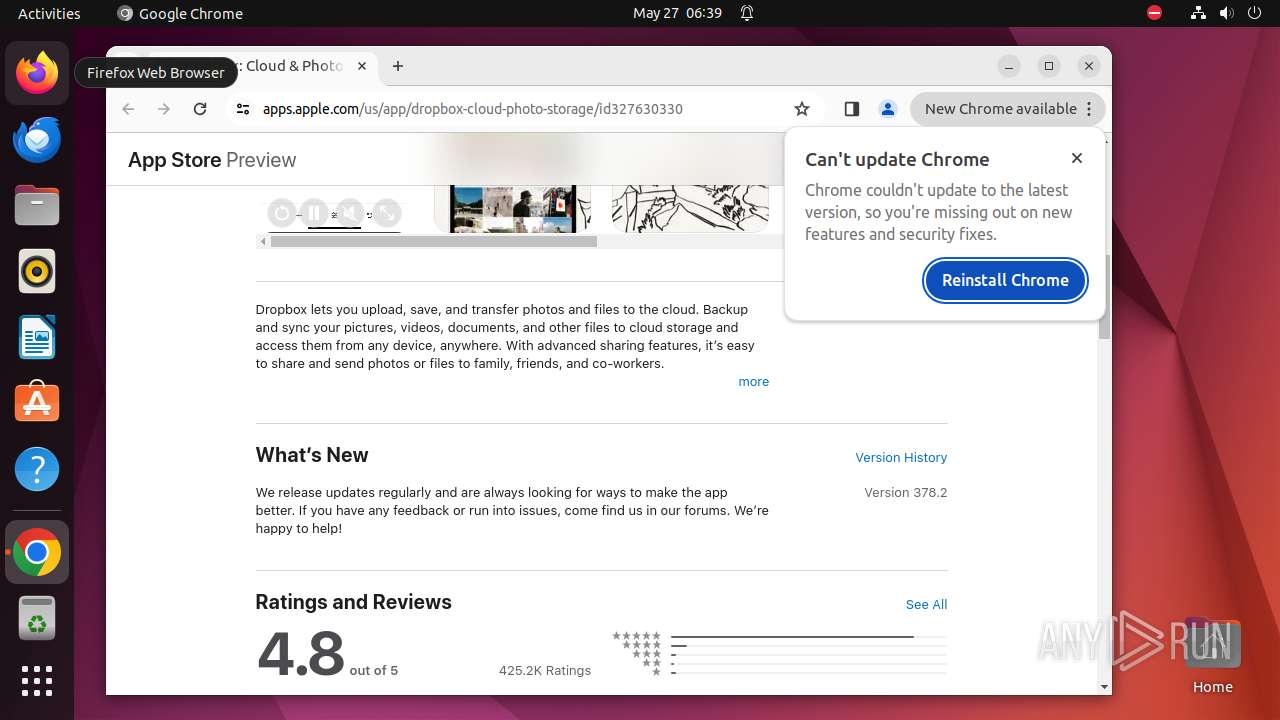This screenshot has width=1280, height=720.
Task: Click the address bar URL
Action: (473, 109)
